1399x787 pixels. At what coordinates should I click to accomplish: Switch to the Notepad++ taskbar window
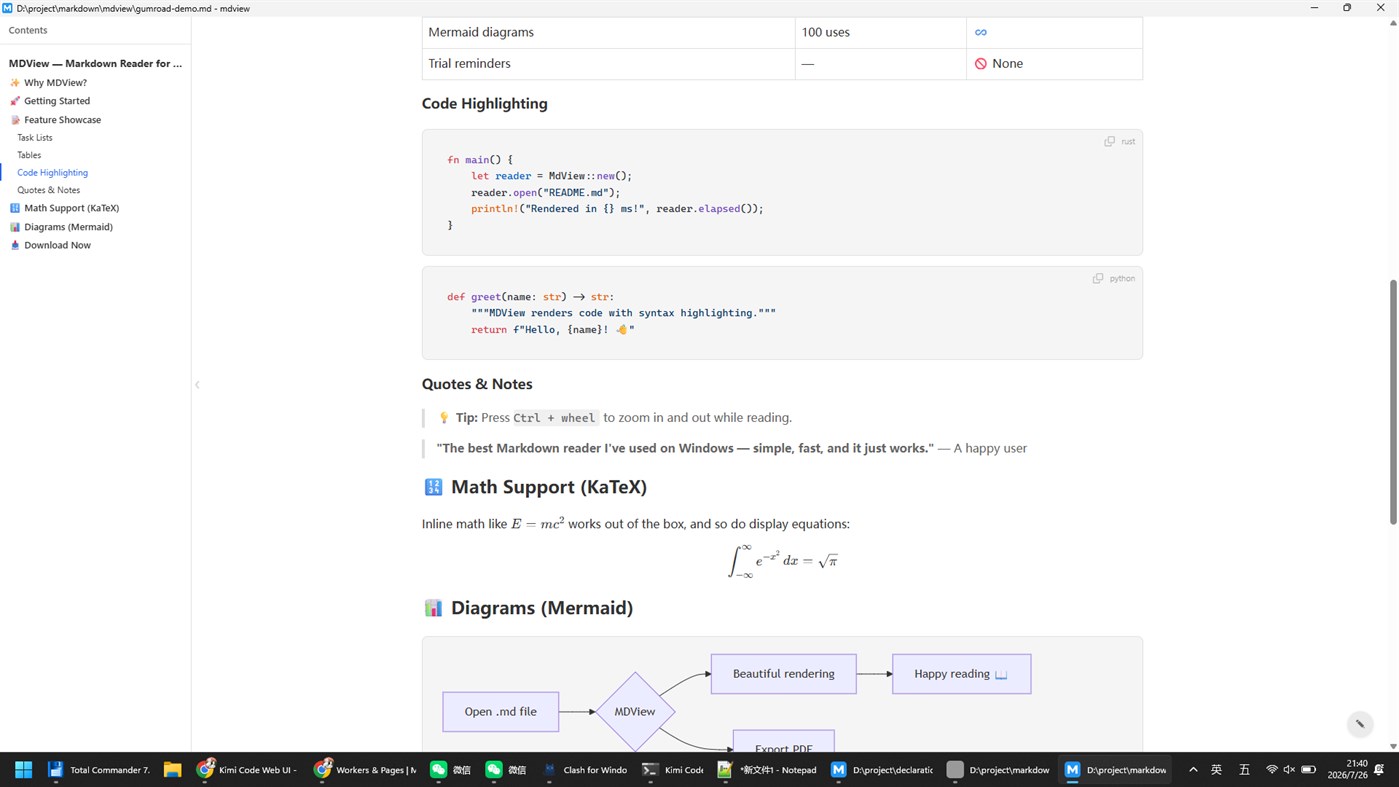click(767, 769)
